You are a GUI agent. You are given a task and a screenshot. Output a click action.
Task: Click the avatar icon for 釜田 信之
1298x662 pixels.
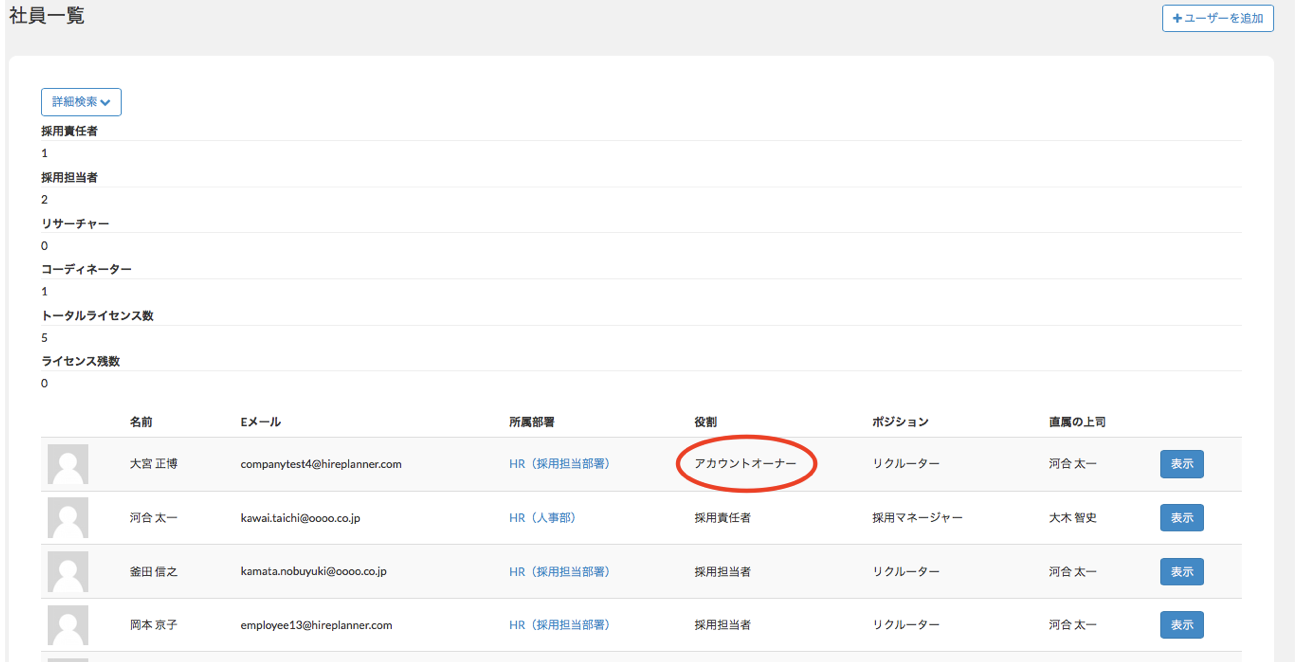68,572
